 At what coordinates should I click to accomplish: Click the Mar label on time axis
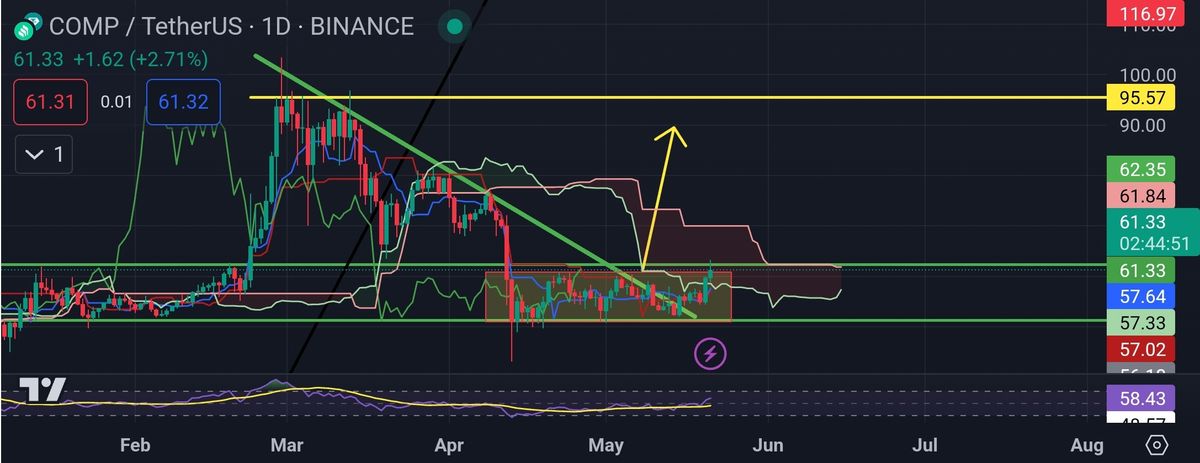(x=287, y=444)
